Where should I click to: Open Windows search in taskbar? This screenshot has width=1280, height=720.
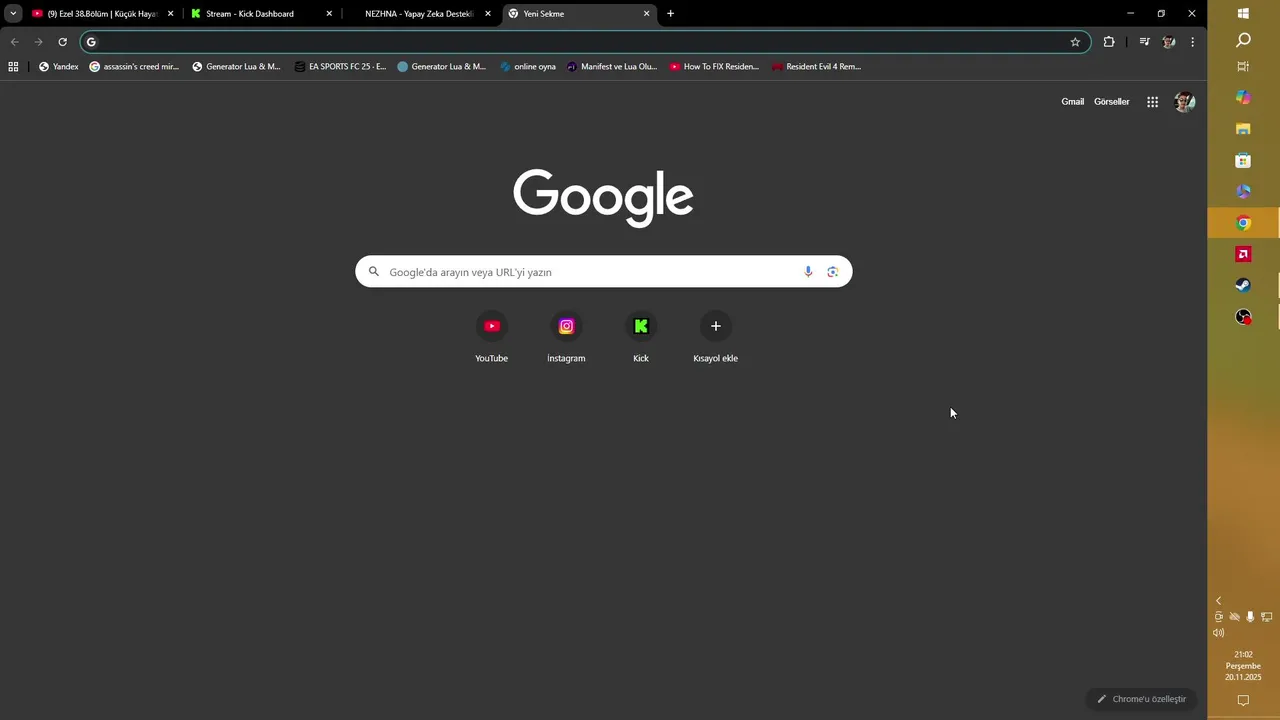click(x=1243, y=40)
